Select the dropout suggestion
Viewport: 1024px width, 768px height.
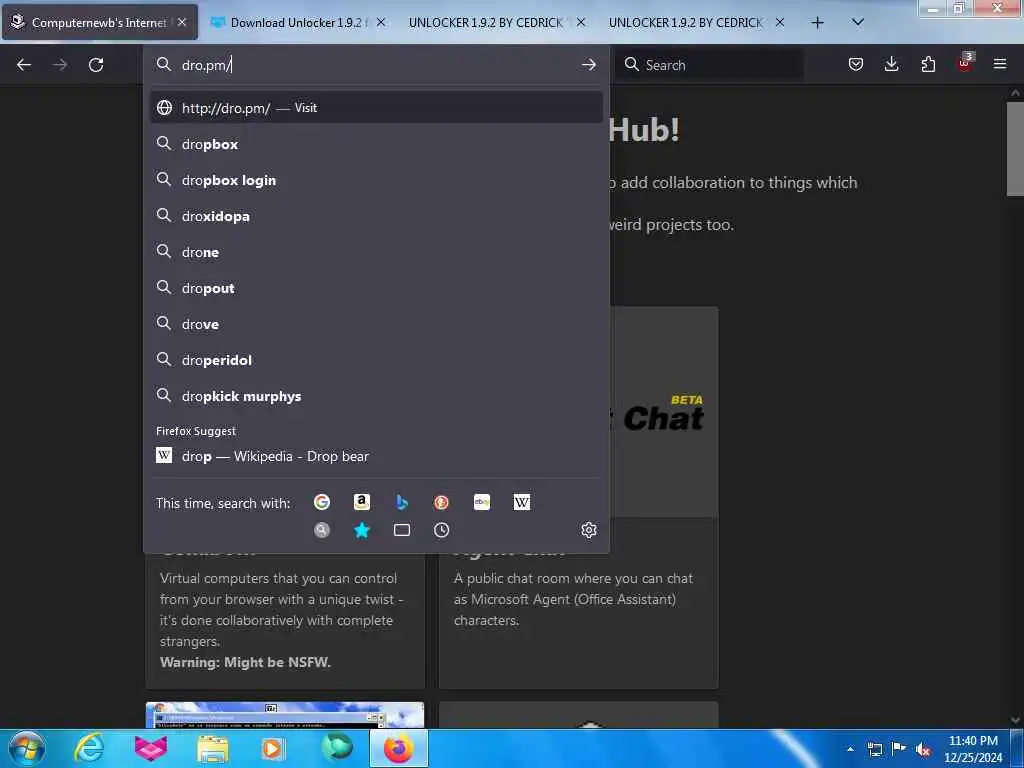click(x=376, y=287)
